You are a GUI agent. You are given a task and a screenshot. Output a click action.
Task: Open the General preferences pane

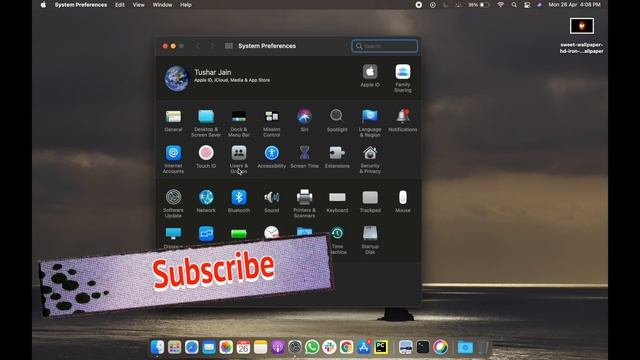[x=173, y=117]
